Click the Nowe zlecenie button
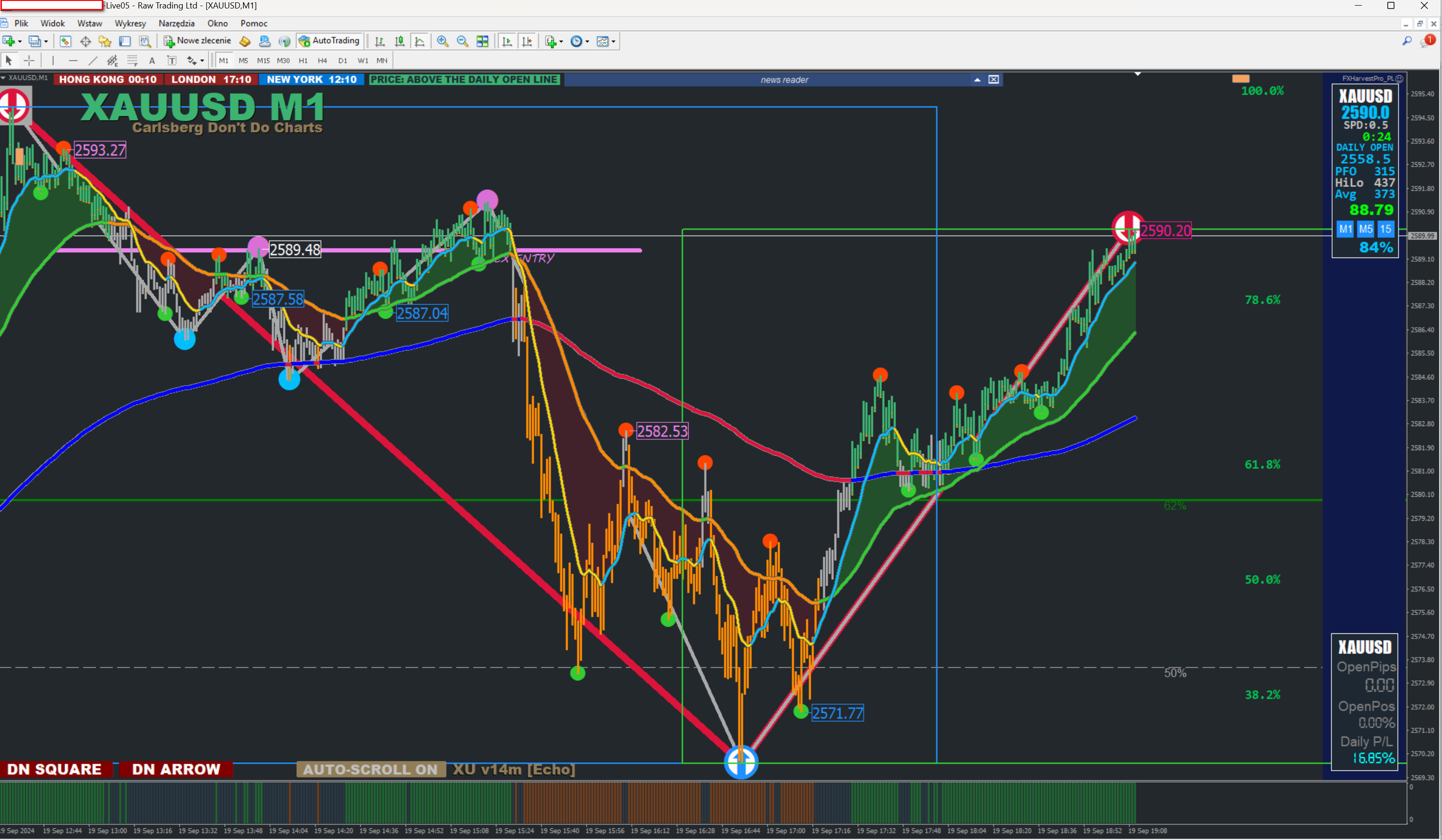 click(x=197, y=41)
